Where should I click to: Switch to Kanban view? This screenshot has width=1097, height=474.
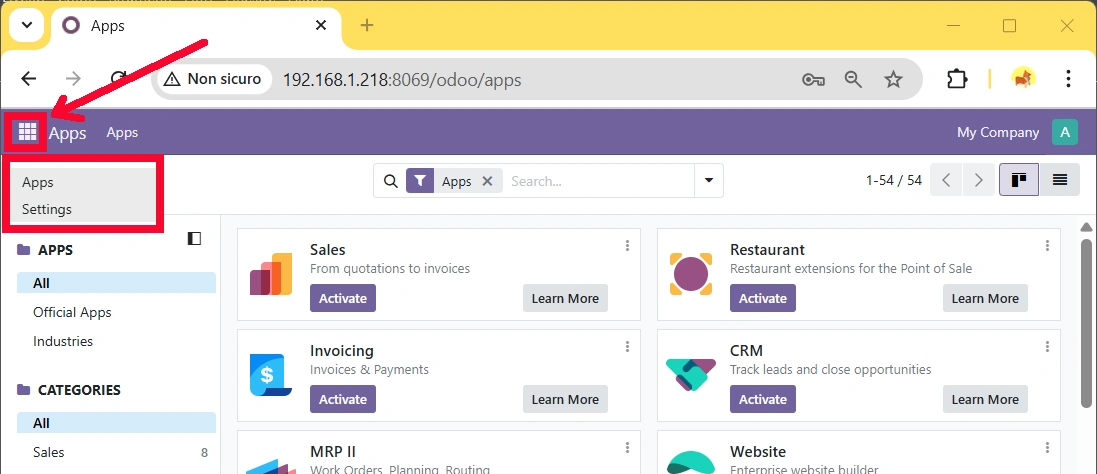click(1019, 180)
